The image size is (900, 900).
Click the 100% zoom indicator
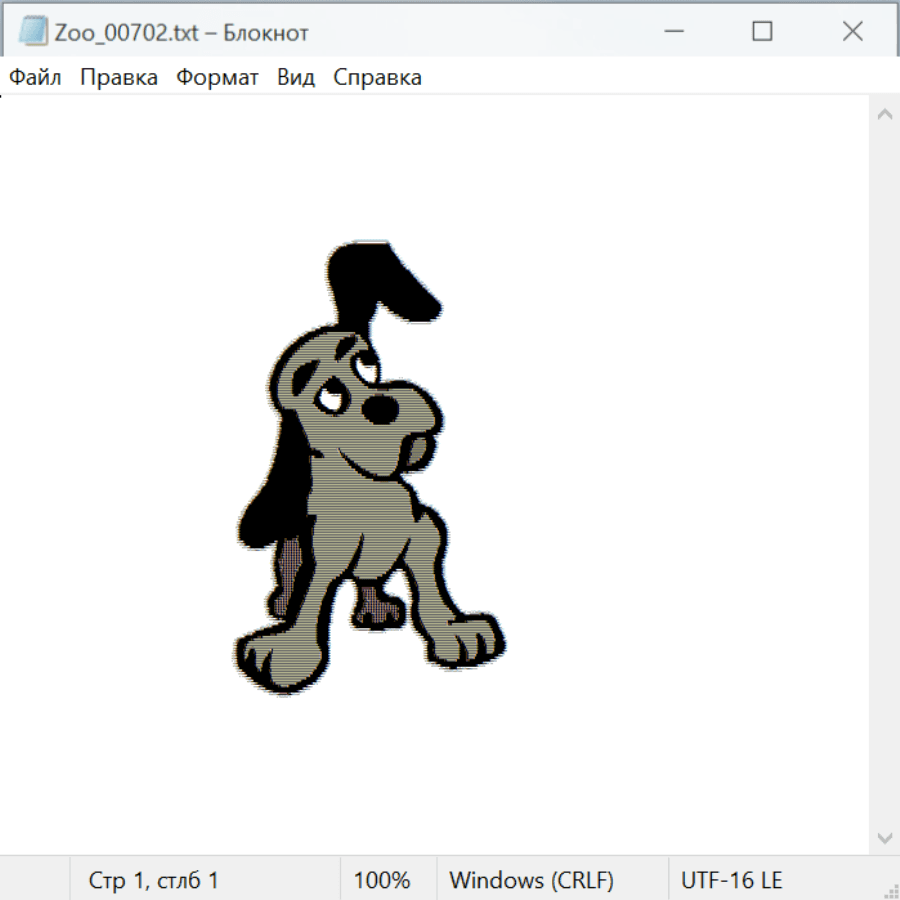coord(382,880)
